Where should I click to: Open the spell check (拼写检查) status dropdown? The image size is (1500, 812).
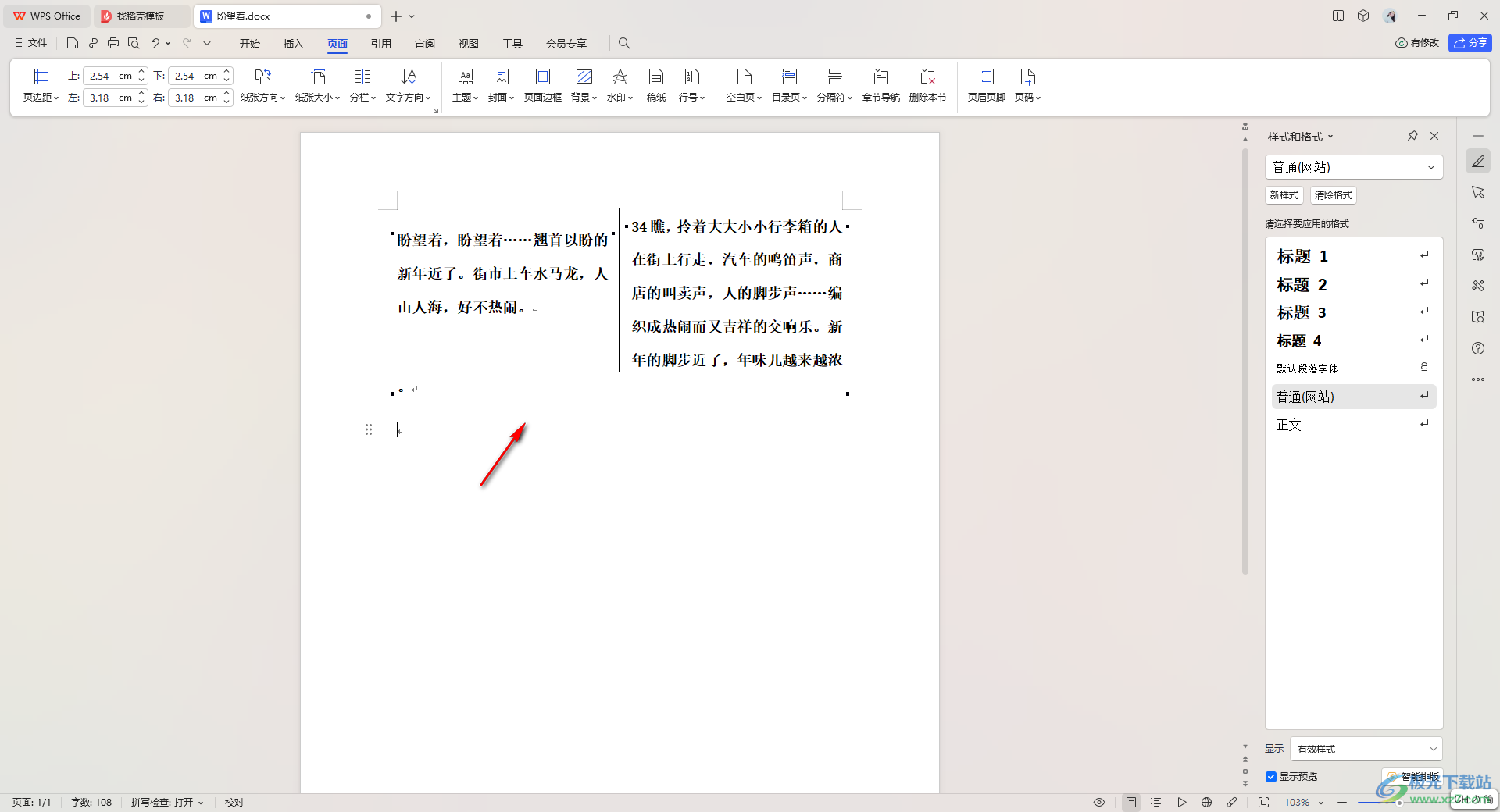point(167,802)
